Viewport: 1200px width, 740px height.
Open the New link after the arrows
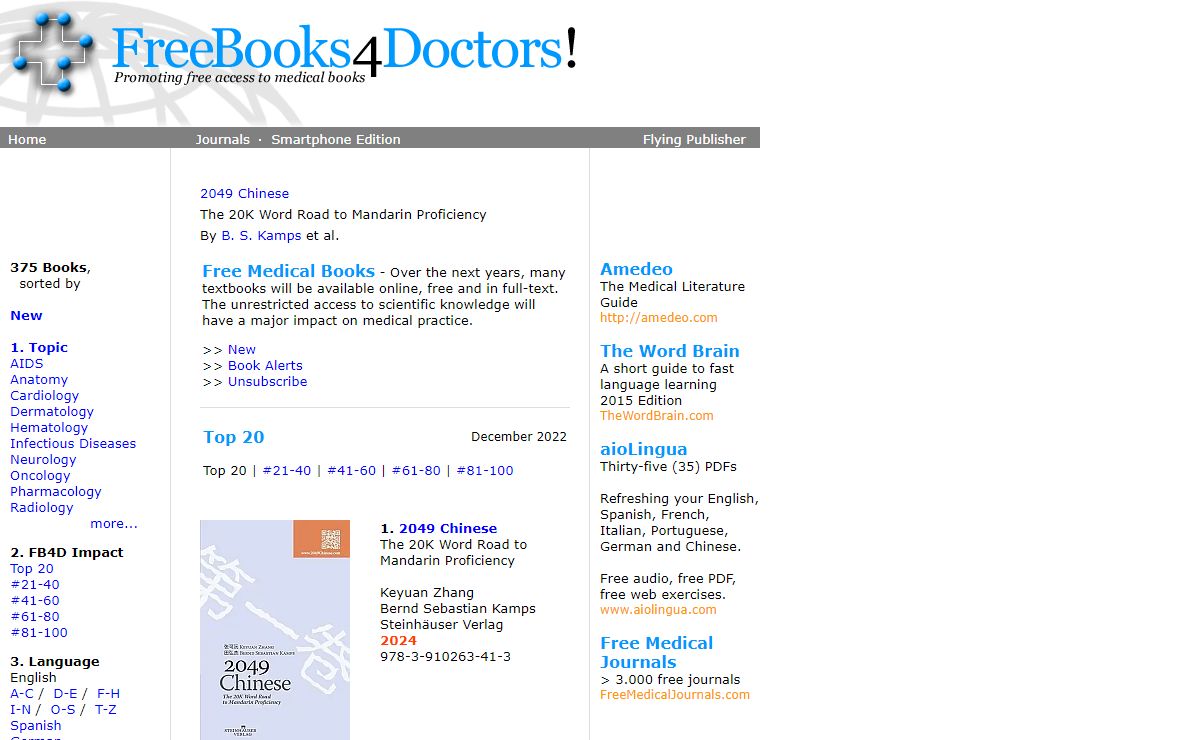point(242,350)
